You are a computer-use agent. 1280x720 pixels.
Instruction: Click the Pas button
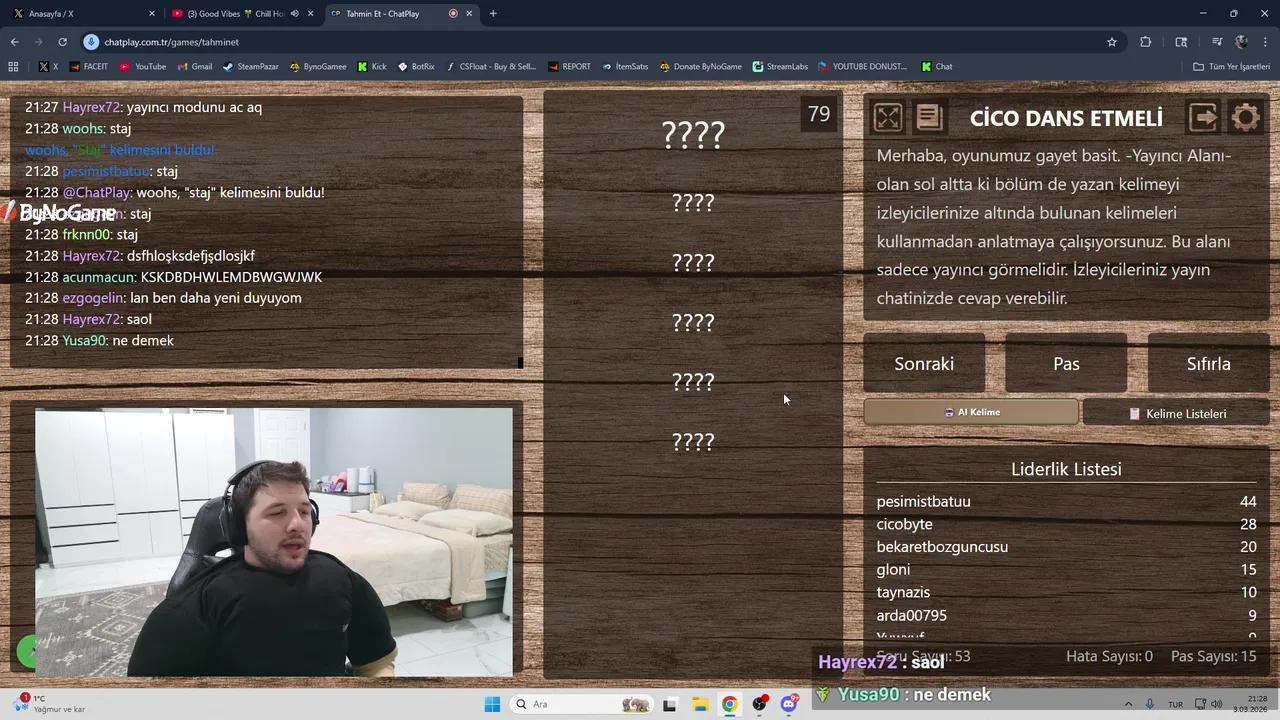pyautogui.click(x=1066, y=364)
